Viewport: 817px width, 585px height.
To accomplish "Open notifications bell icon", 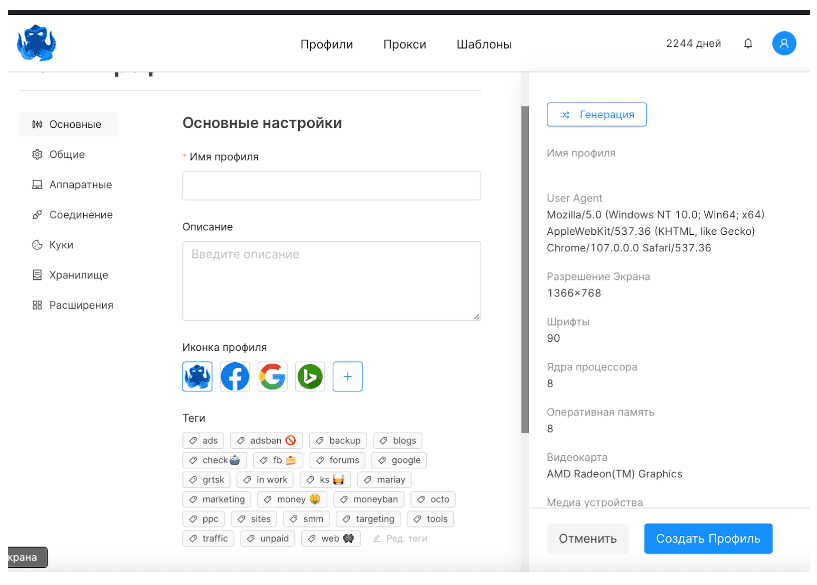I will point(748,44).
